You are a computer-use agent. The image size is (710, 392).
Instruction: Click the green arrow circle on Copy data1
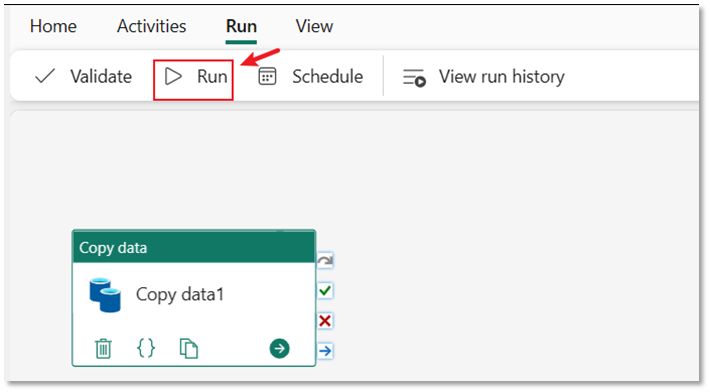coord(279,349)
